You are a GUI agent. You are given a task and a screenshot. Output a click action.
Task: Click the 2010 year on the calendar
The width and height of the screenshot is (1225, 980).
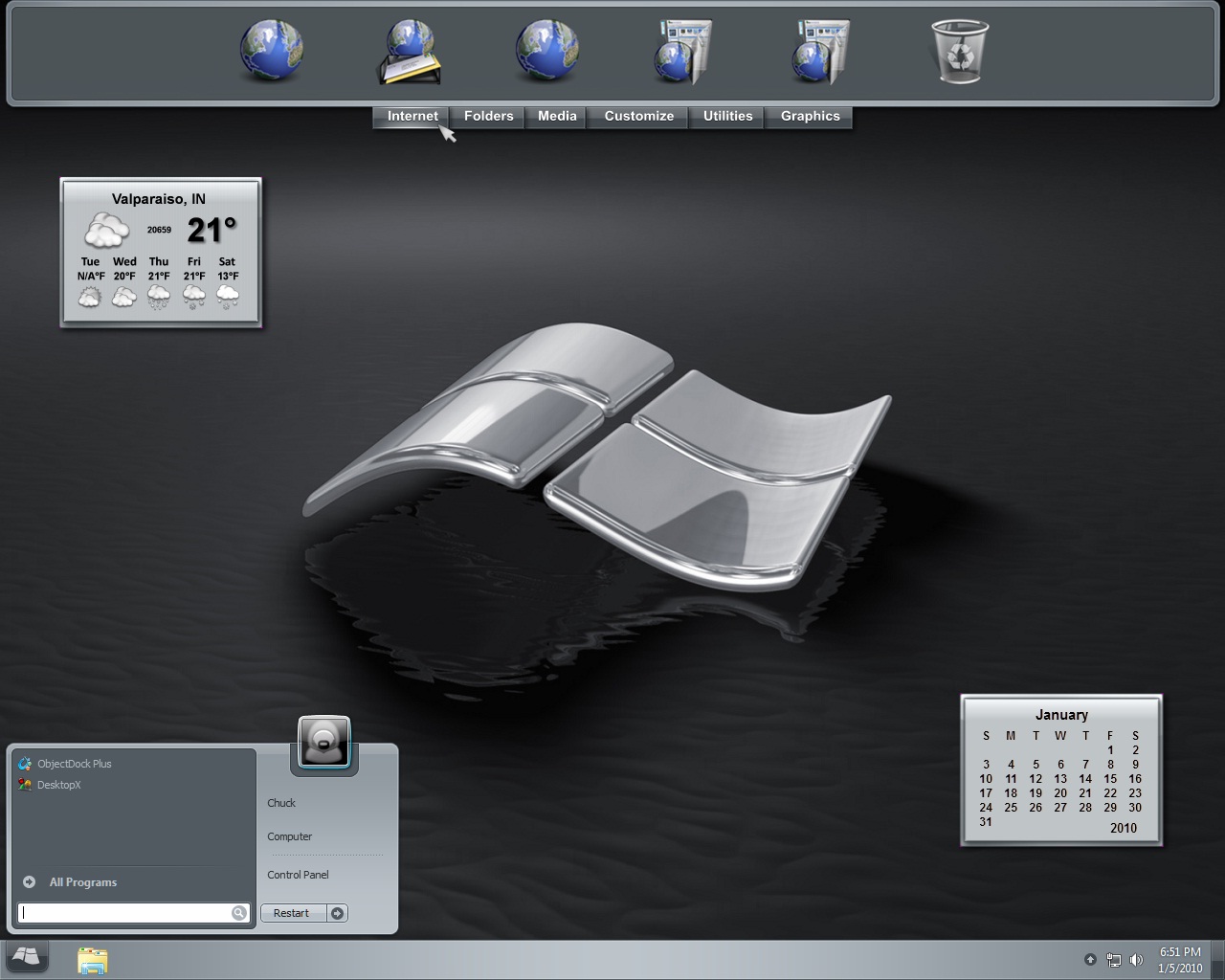click(x=1124, y=828)
